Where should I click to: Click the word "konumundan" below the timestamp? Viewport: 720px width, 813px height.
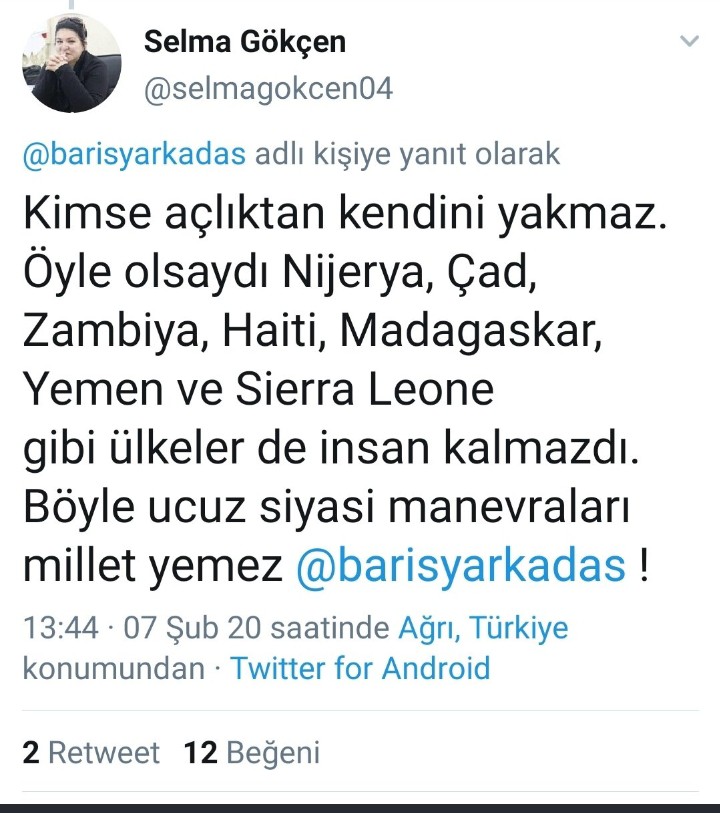[x=112, y=667]
